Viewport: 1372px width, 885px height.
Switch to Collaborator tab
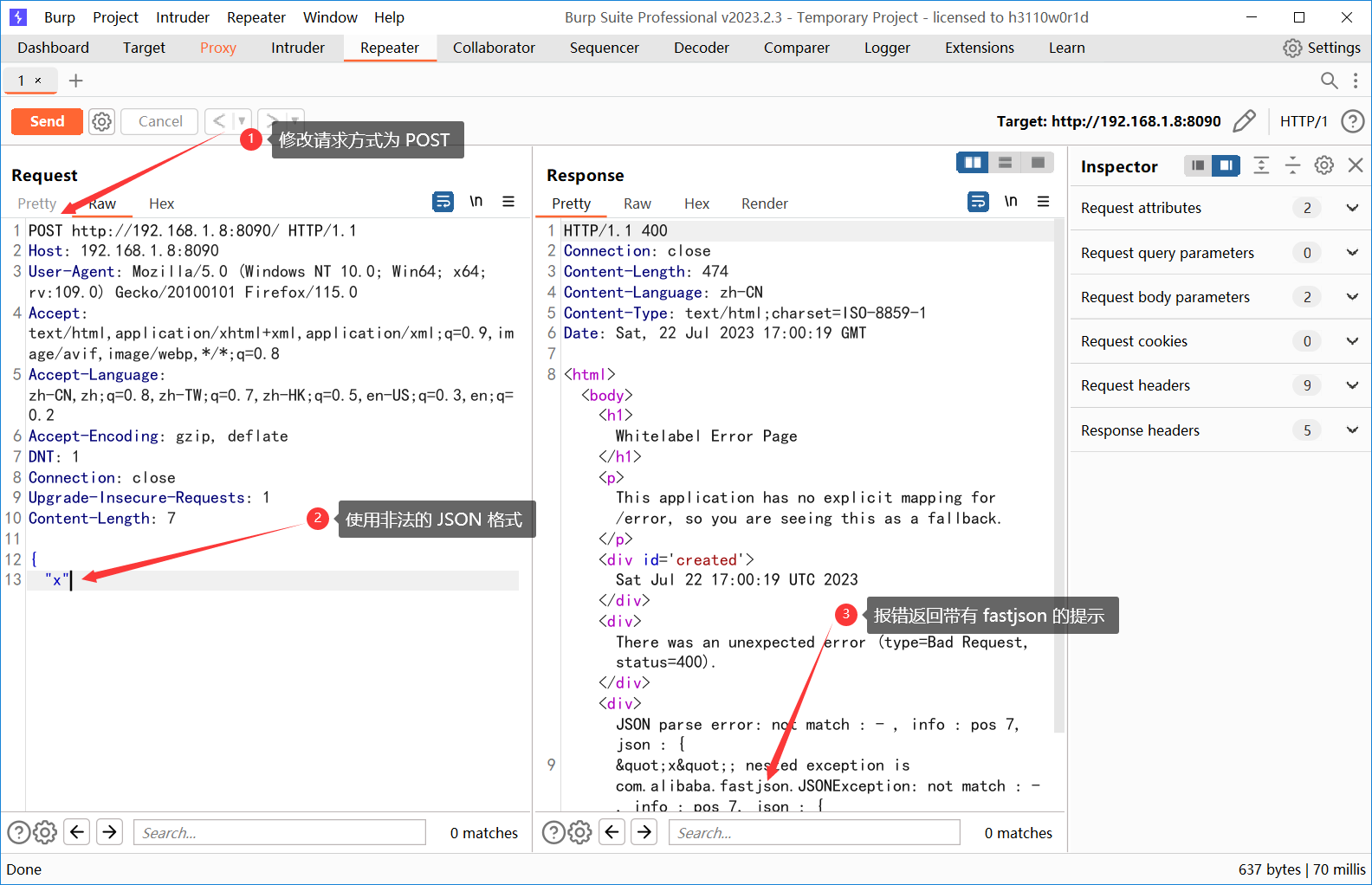point(494,48)
